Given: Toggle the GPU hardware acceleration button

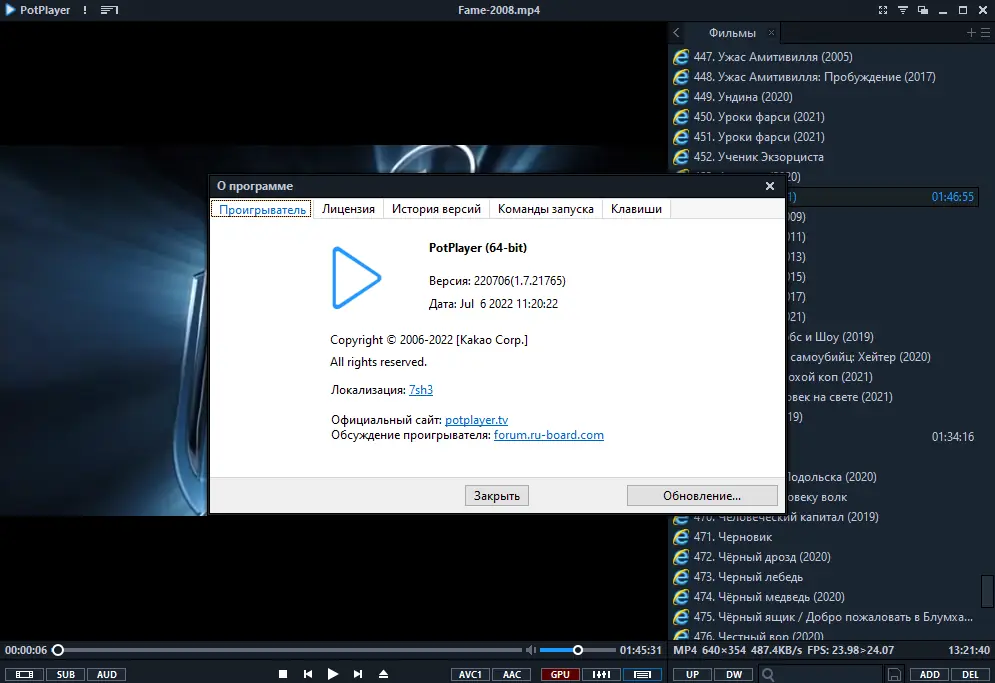Looking at the screenshot, I should point(560,674).
